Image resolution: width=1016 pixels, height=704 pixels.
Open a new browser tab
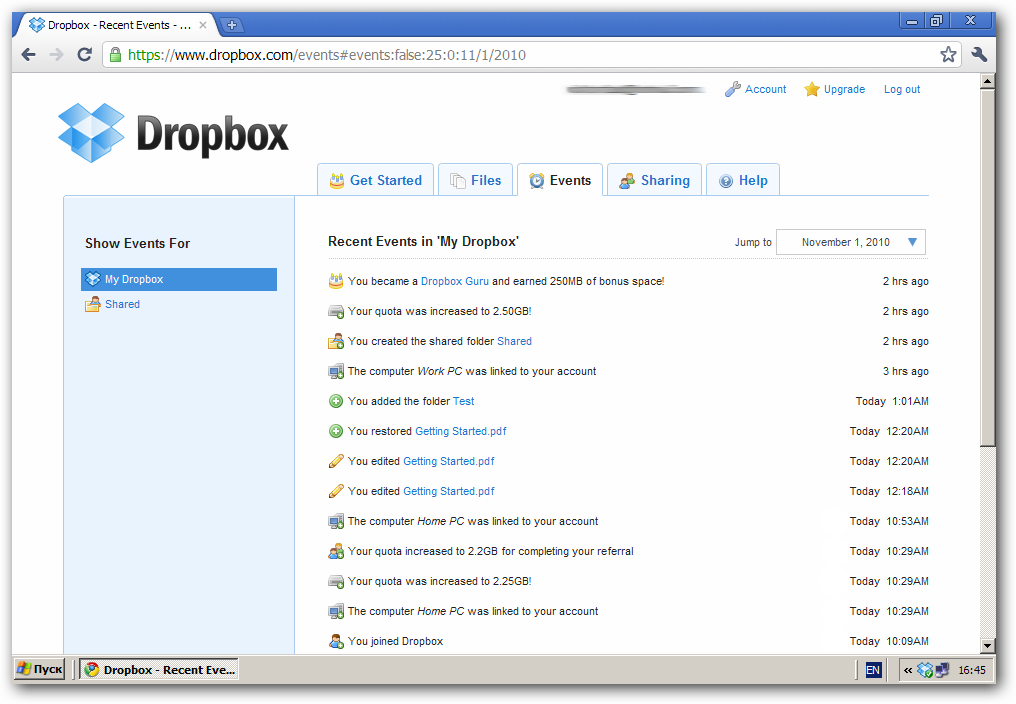coord(231,25)
